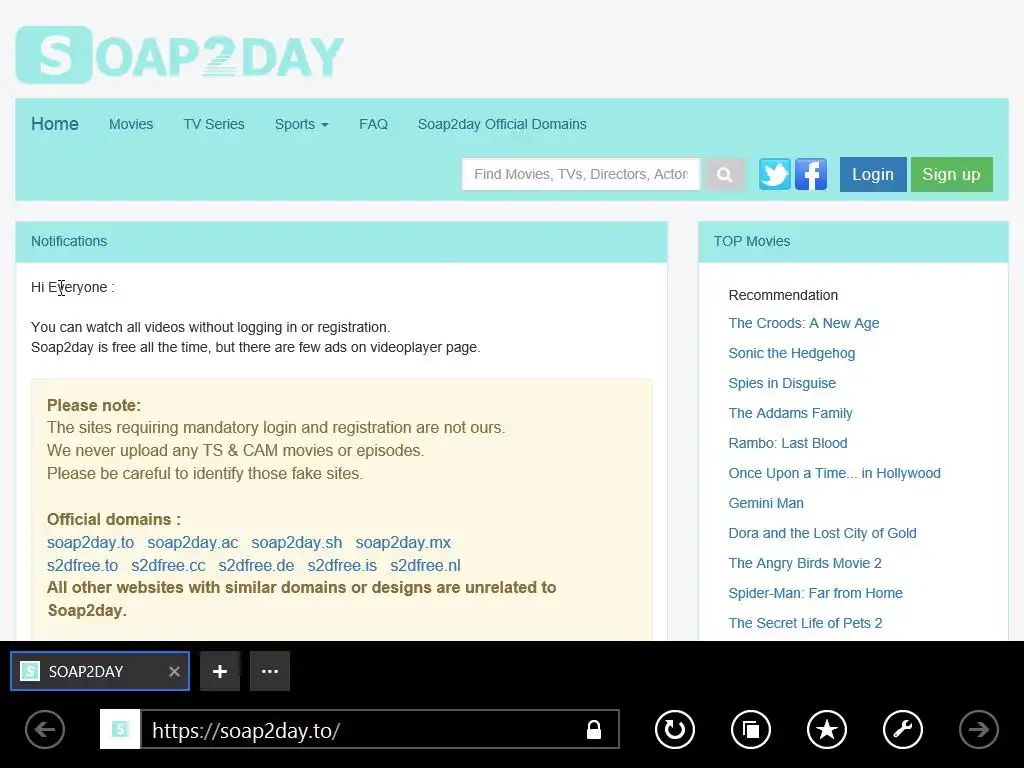The image size is (1024, 768).
Task: Click the browser forward arrow
Action: [978, 729]
